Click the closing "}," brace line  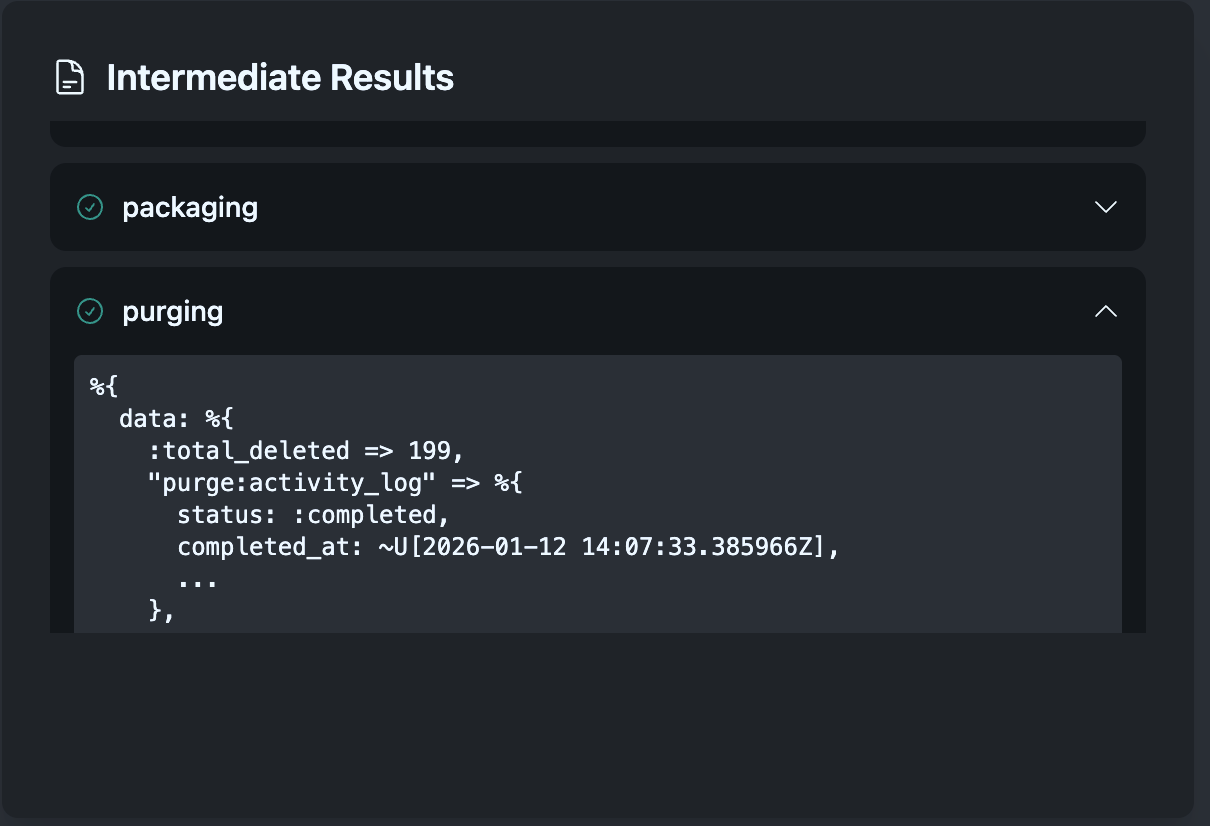tap(162, 612)
